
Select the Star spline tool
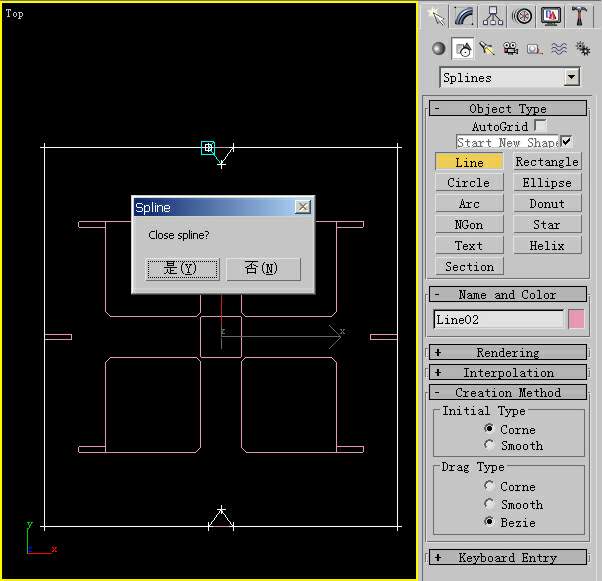(547, 224)
